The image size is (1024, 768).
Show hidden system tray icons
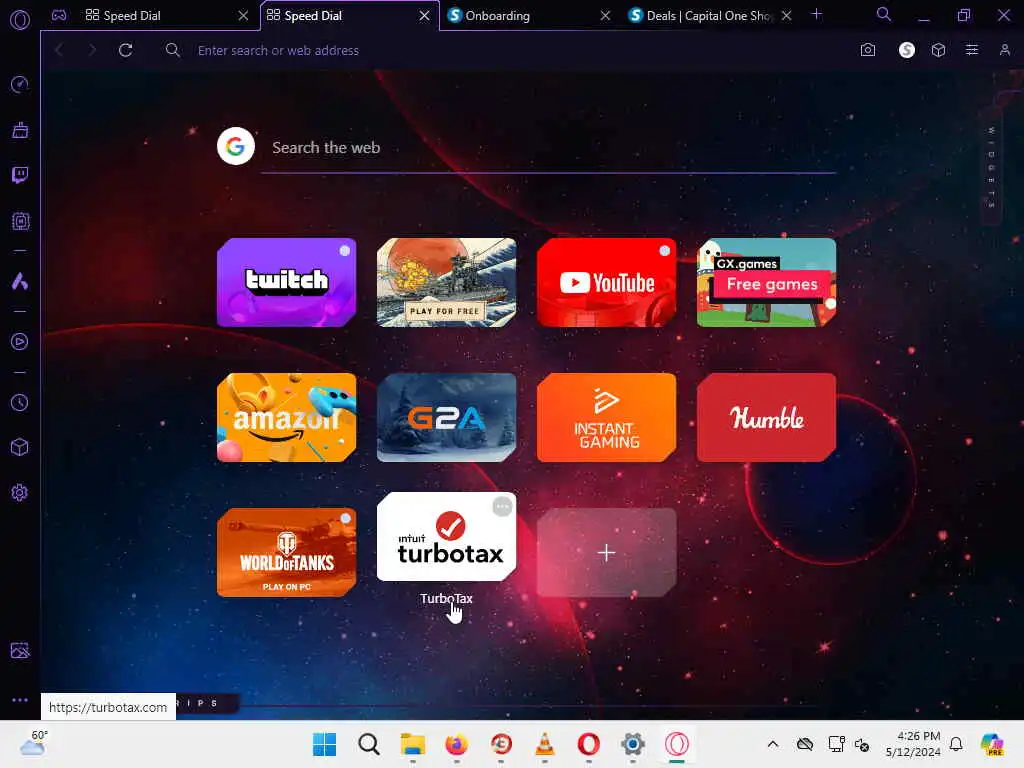point(773,744)
